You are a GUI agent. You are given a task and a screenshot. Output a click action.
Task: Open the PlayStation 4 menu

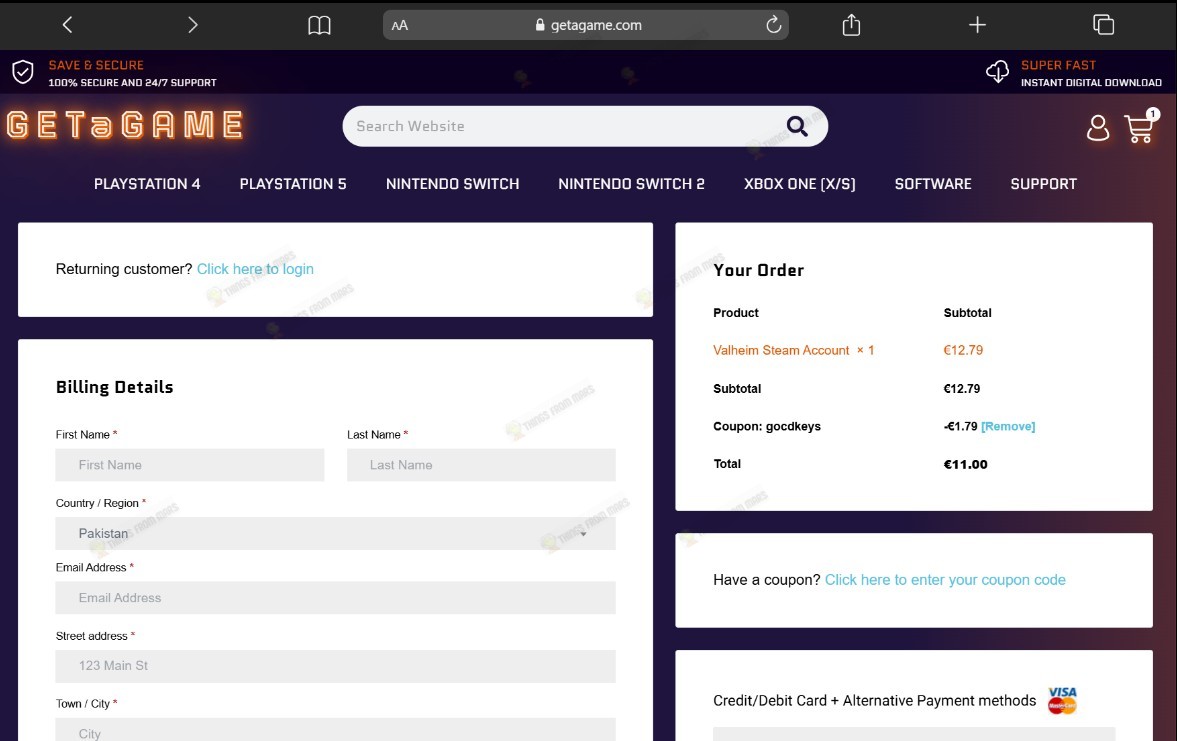(147, 184)
